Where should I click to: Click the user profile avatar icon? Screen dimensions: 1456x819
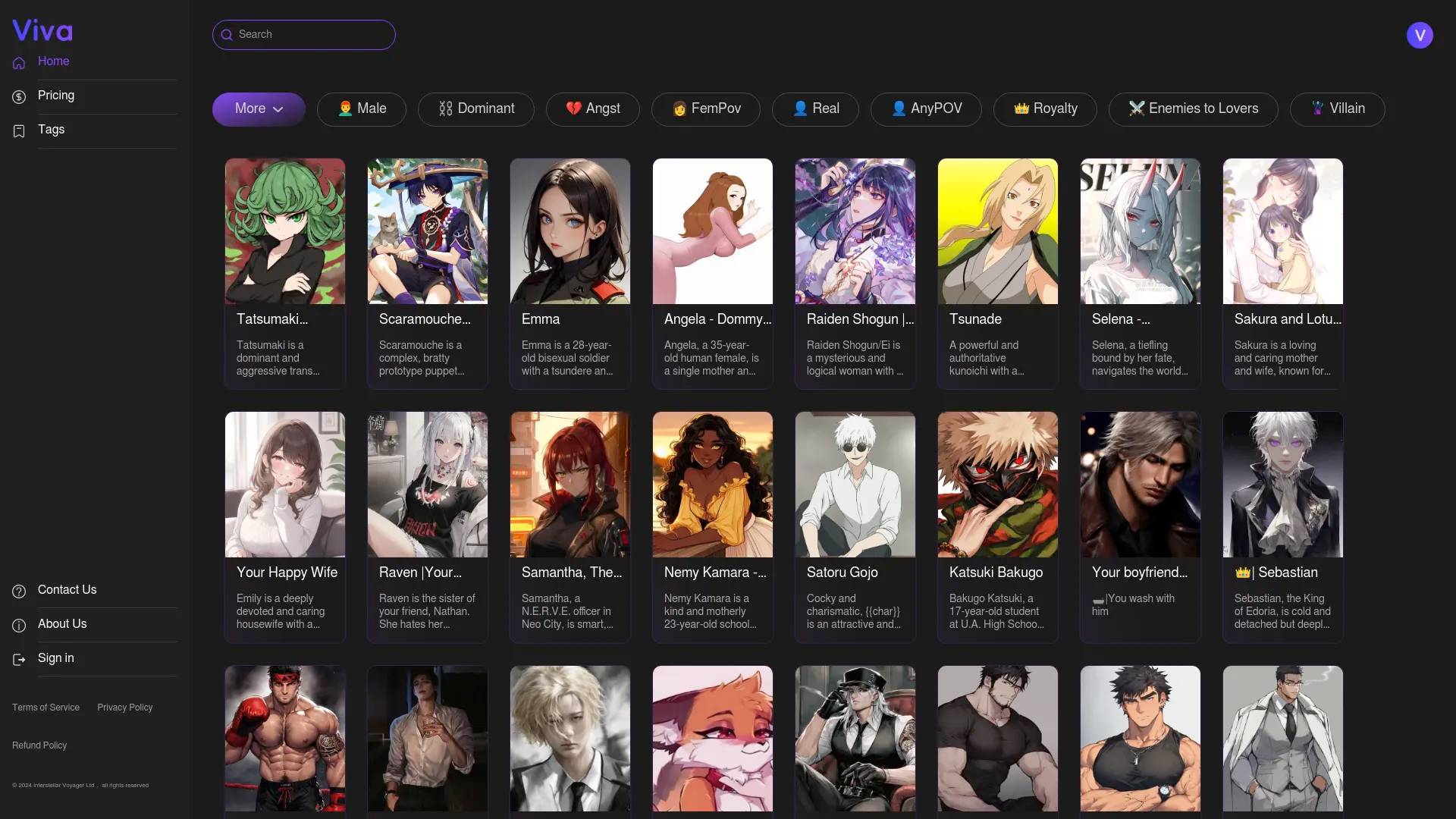click(x=1422, y=34)
